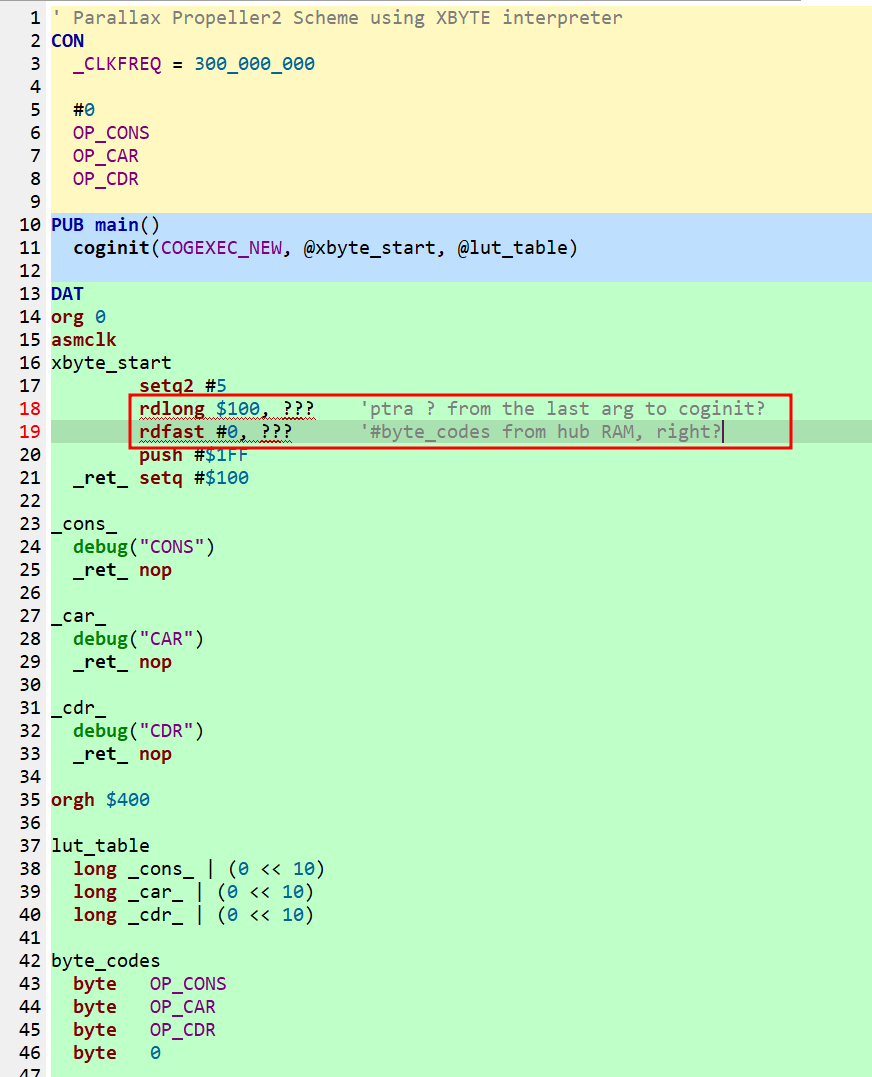This screenshot has height=1077, width=872.
Task: Click long _car_ table entry
Action: [x=194, y=892]
